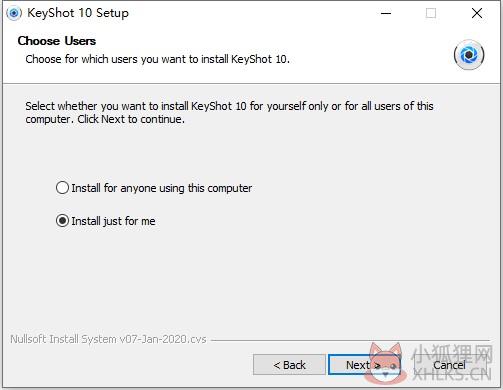
Task: Click the KeyShot icon in the title bar
Action: click(14, 13)
